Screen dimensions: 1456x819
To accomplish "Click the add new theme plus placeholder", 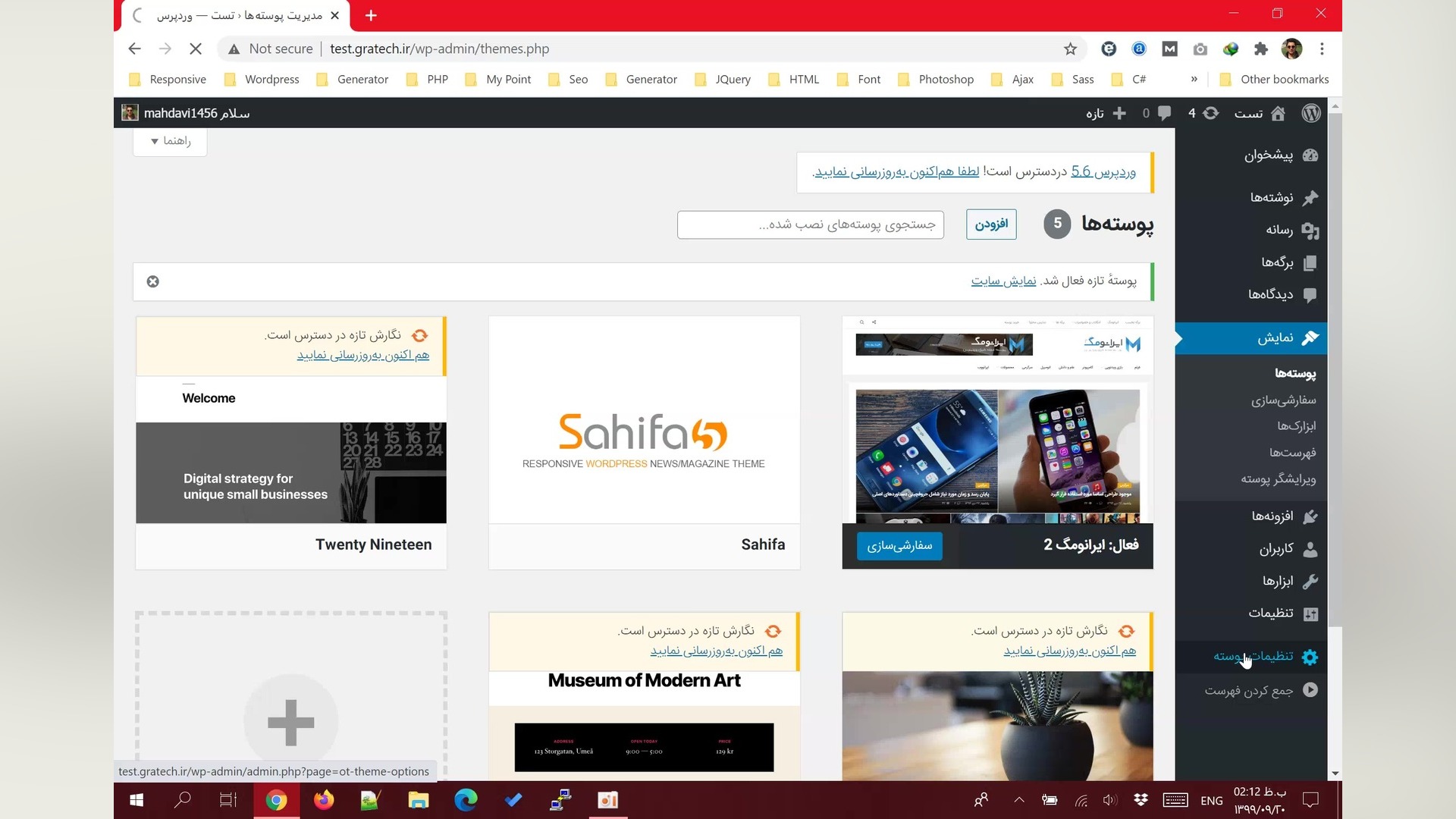I will (291, 721).
